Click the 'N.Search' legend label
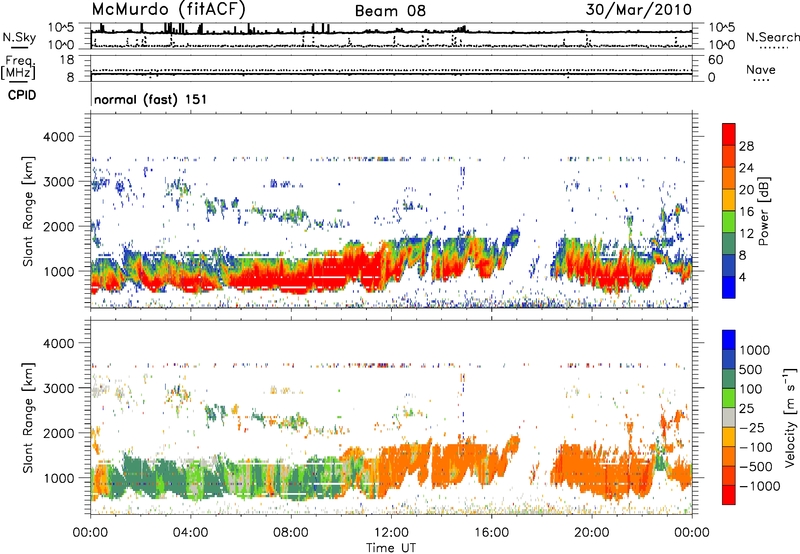The image size is (800, 554). 772,37
